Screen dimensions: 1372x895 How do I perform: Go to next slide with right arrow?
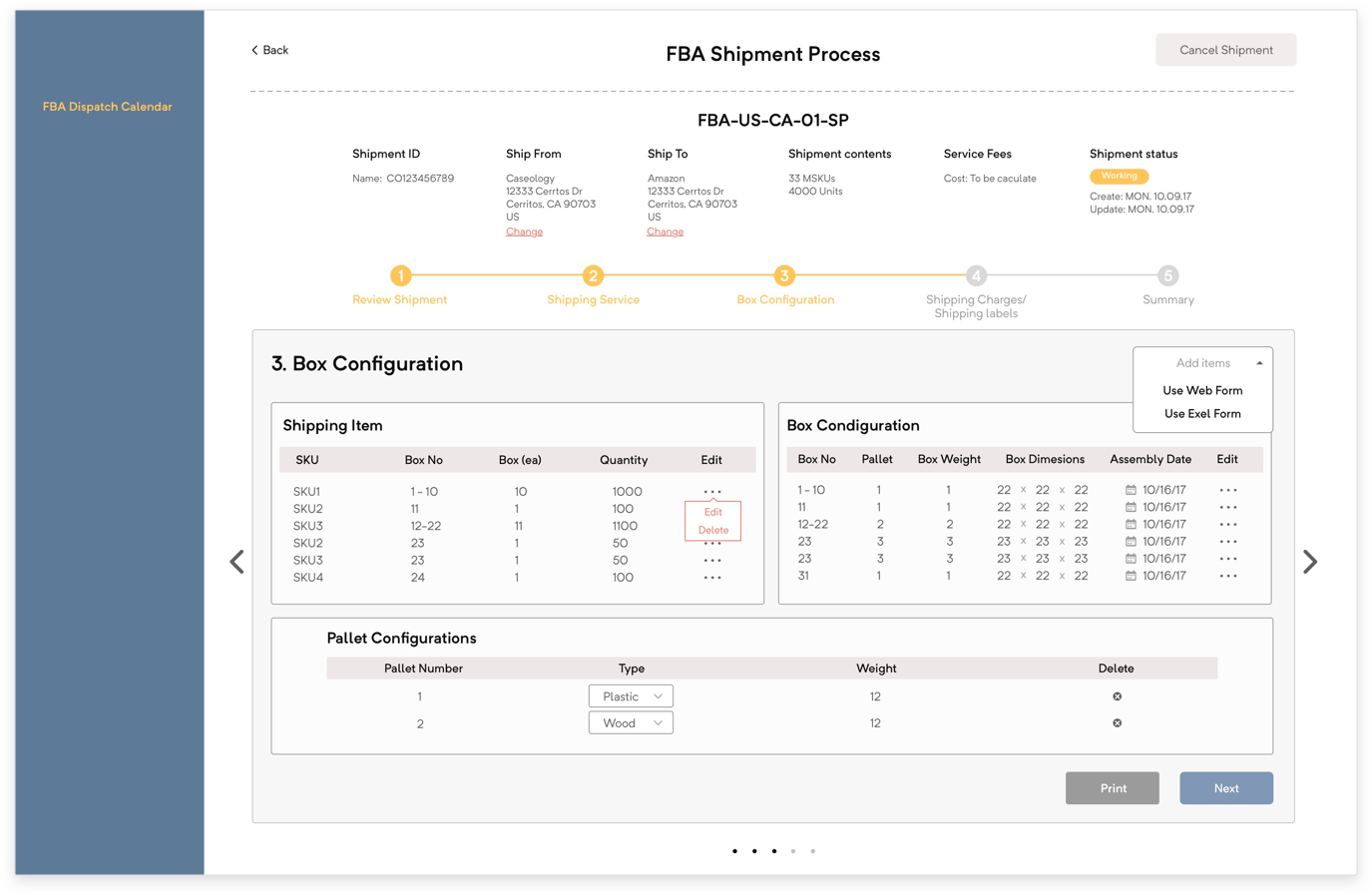(x=1310, y=562)
